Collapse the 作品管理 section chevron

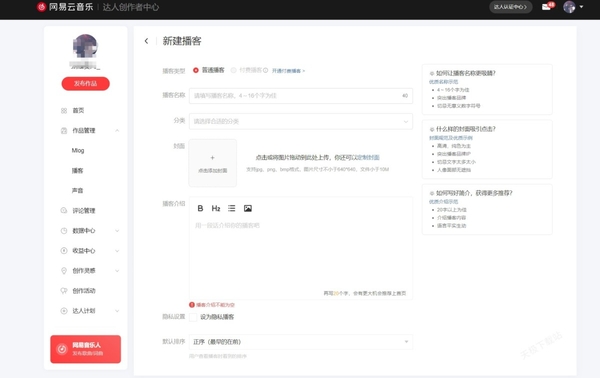(x=117, y=130)
